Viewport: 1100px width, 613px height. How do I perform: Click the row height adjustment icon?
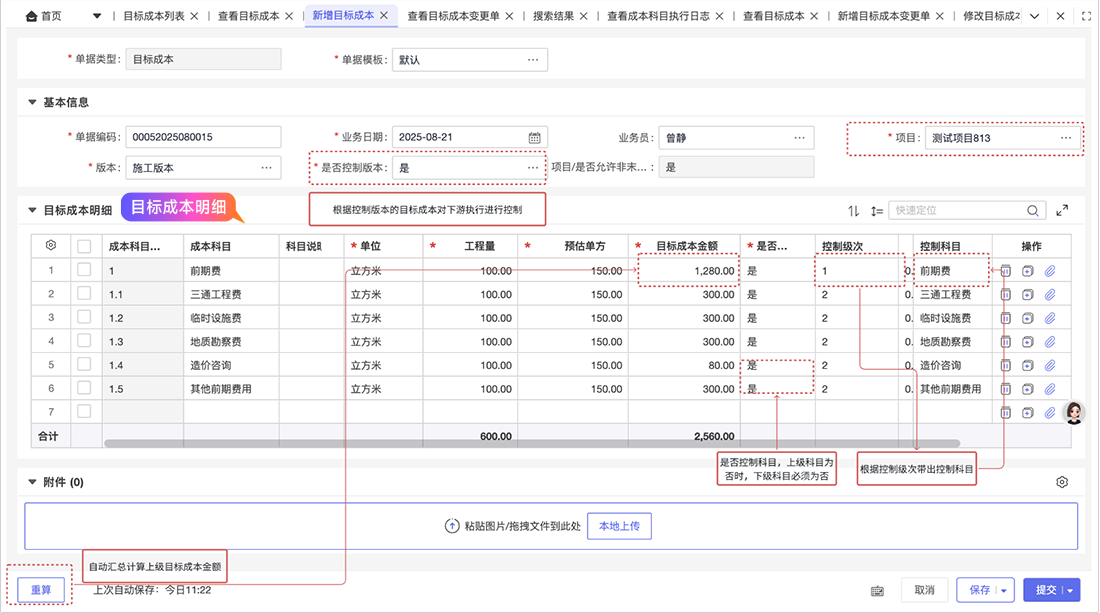point(877,211)
